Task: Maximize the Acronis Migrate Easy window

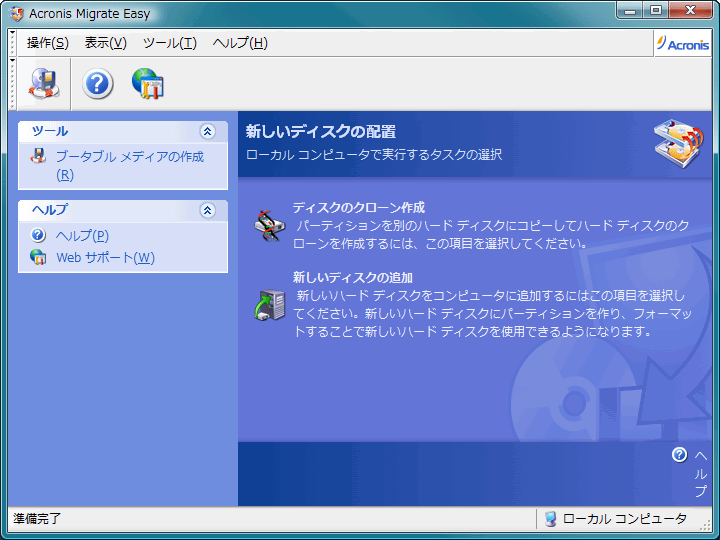Action: click(x=656, y=10)
